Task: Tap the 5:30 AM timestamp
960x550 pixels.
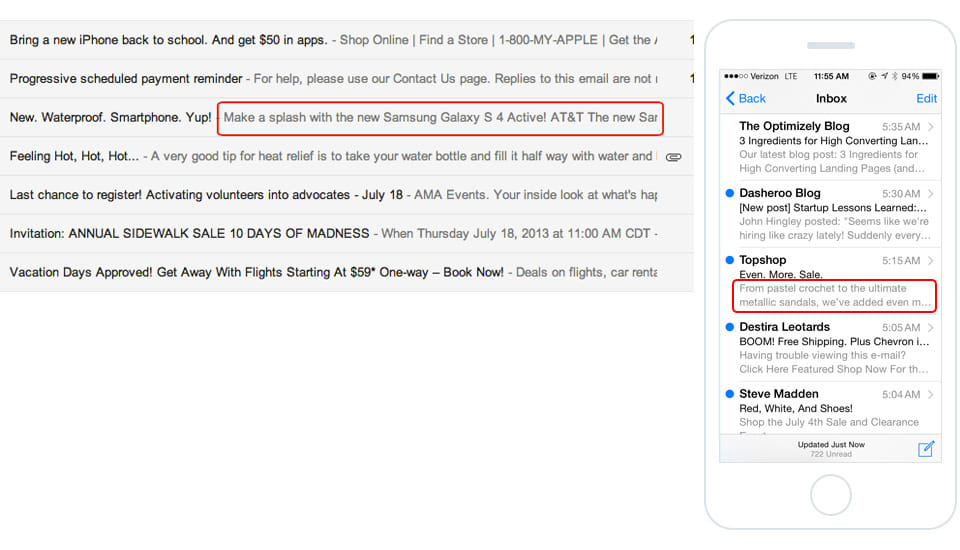Action: point(901,194)
